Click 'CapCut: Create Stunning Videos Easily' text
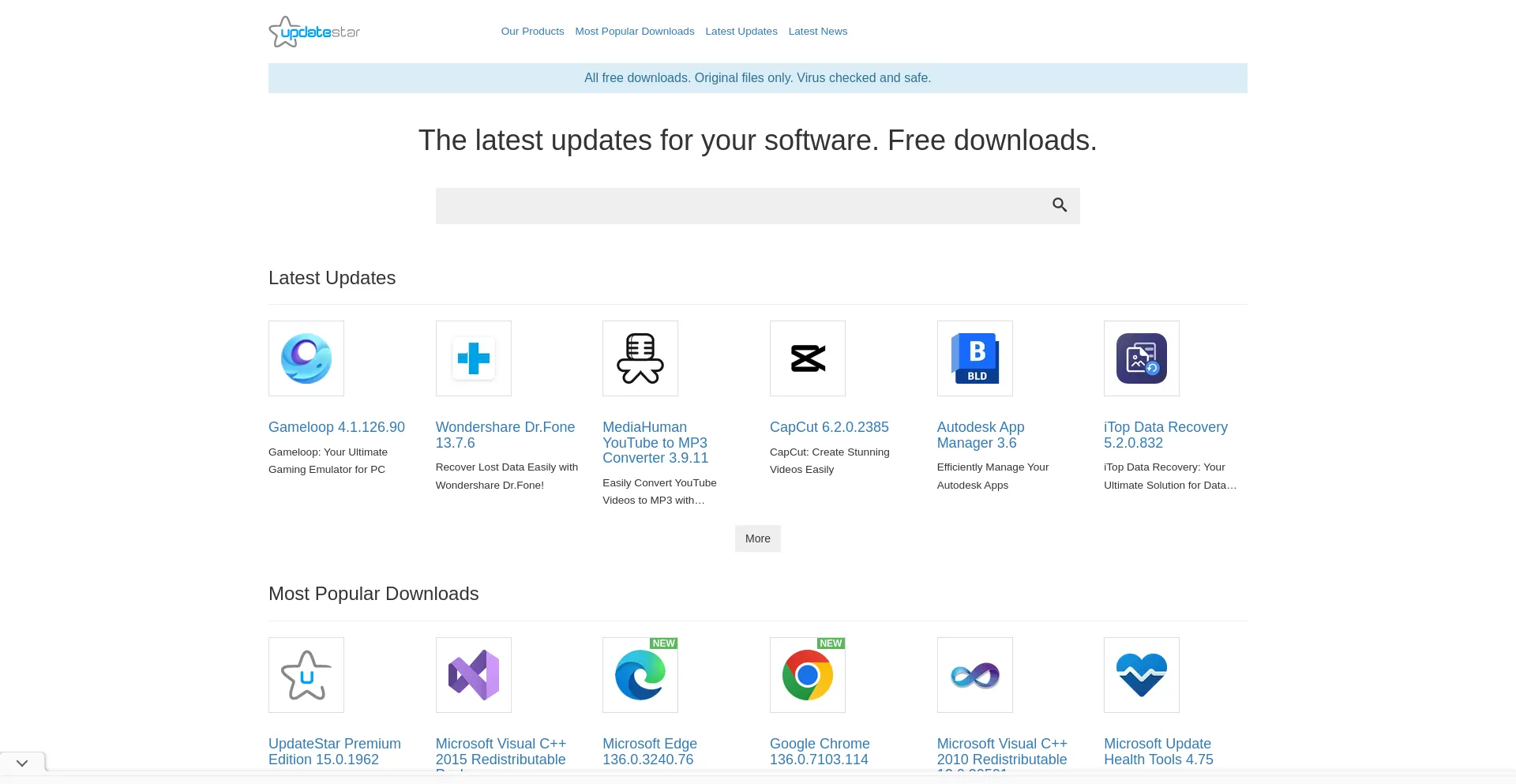 (829, 461)
